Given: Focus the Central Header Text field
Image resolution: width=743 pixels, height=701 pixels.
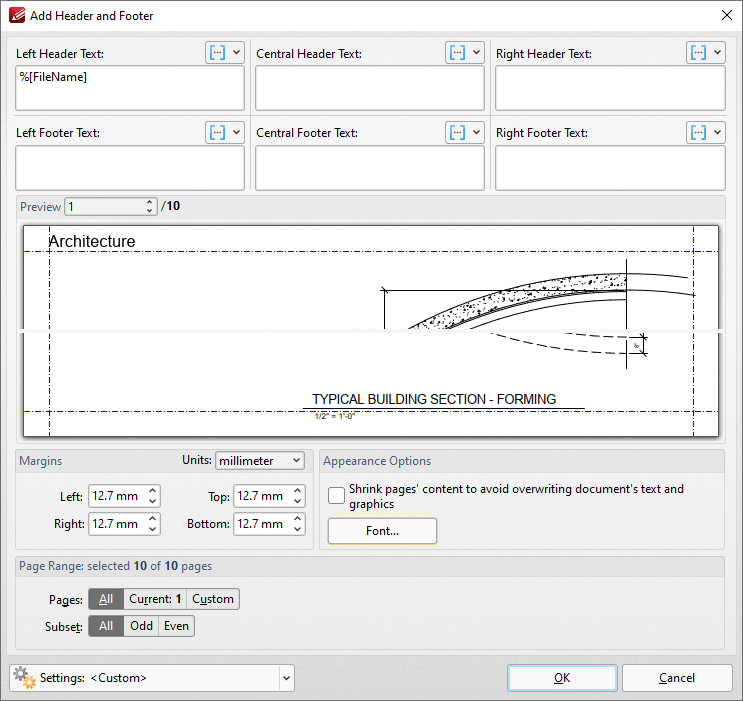Looking at the screenshot, I should click(x=370, y=88).
